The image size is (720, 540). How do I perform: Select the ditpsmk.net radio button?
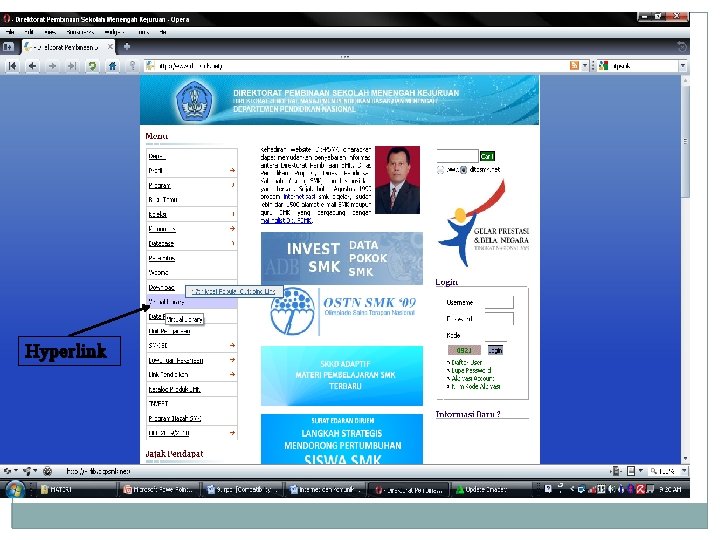464,170
